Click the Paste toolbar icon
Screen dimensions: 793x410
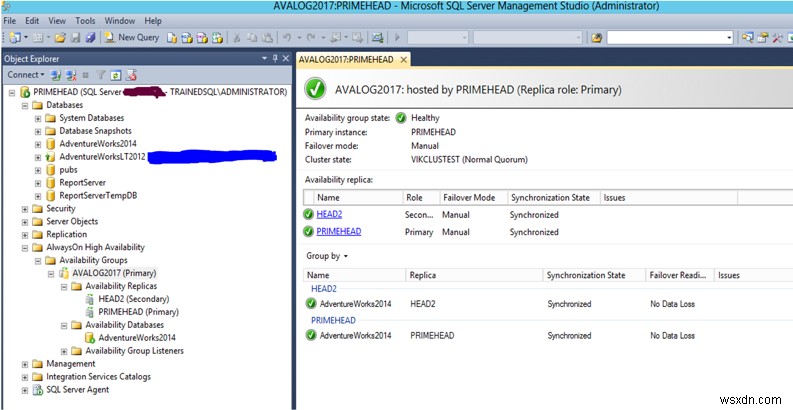click(x=268, y=37)
